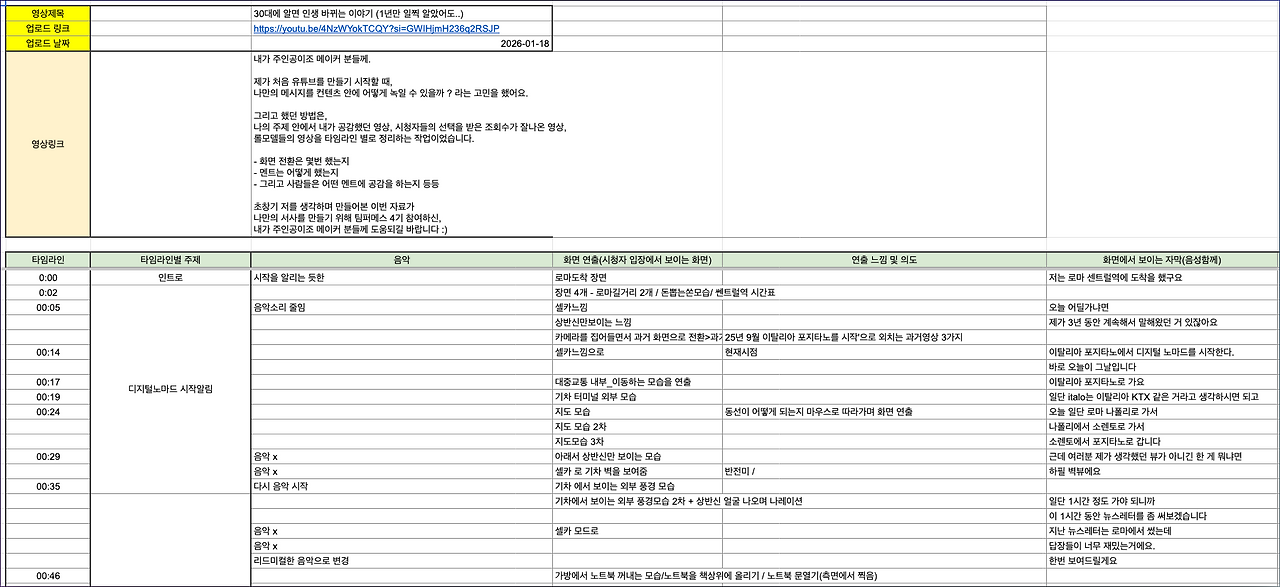Select the 타임라인별 주제 column header
This screenshot has width=1280, height=587.
click(x=170, y=260)
